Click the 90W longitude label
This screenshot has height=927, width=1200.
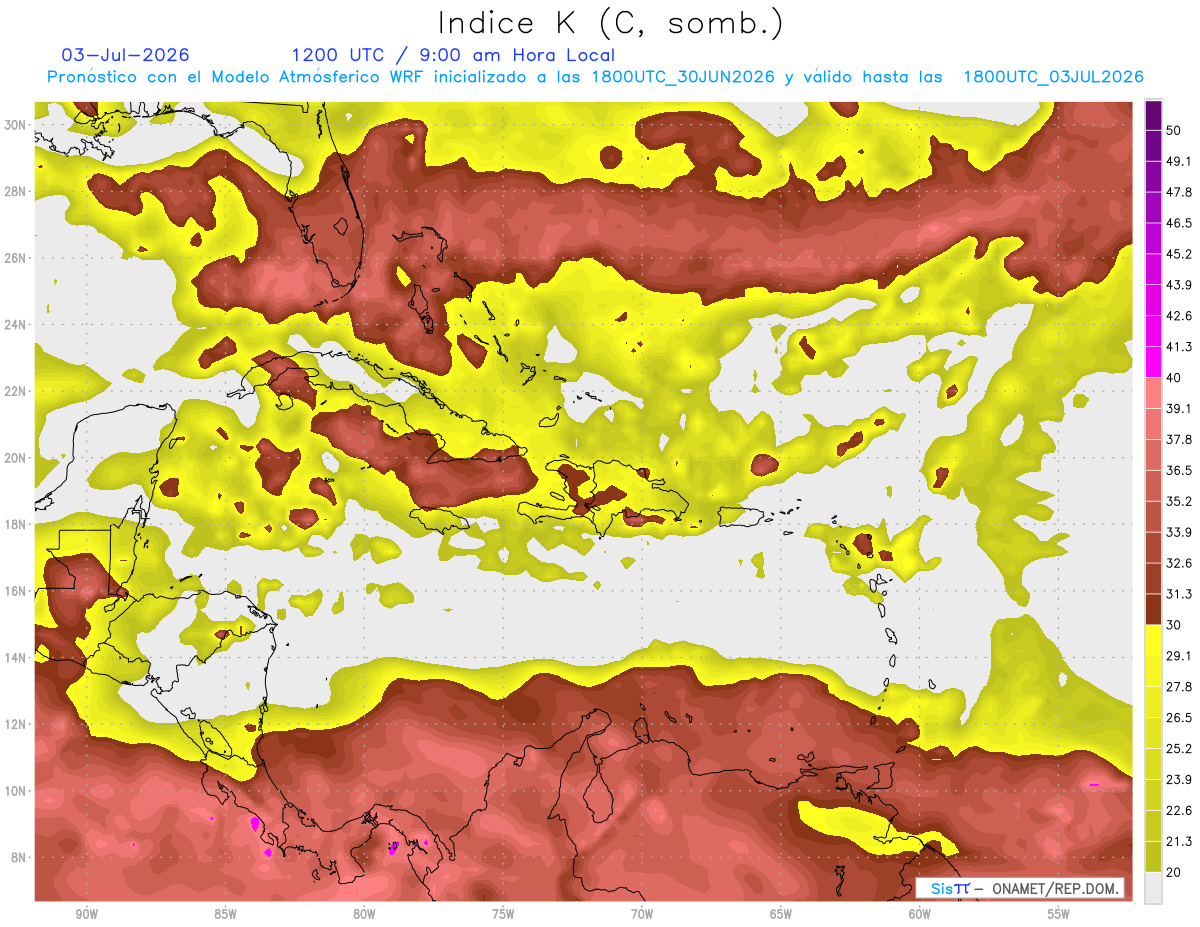pos(87,914)
